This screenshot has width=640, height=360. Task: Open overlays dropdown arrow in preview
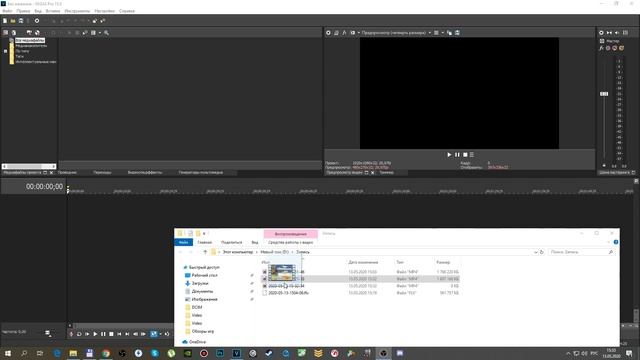(x=442, y=33)
